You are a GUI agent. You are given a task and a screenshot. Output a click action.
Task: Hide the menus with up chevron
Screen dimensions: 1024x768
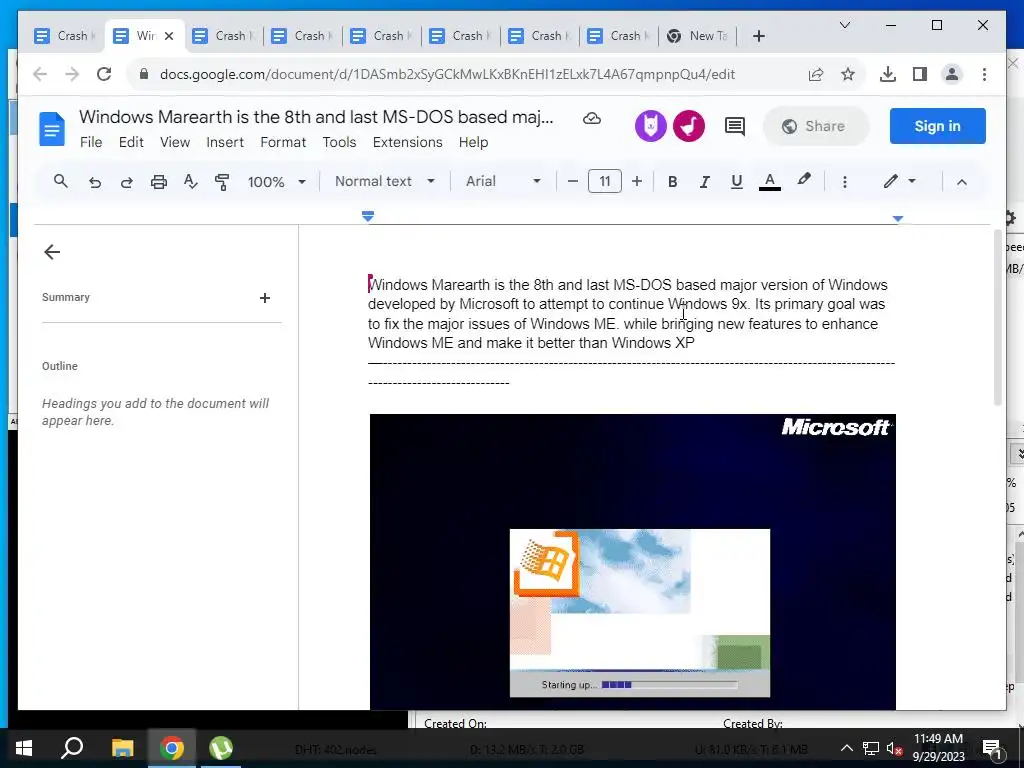[961, 182]
